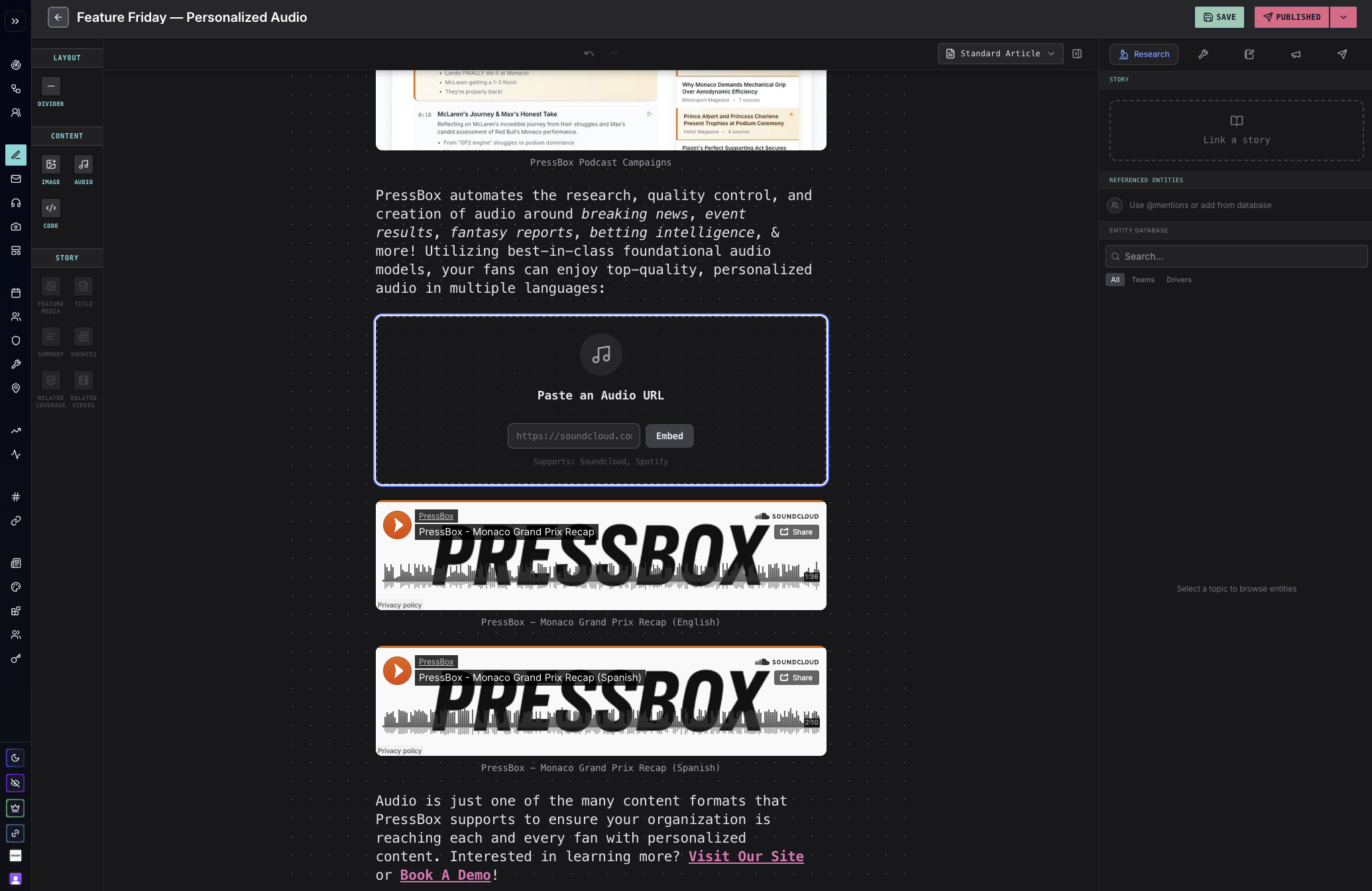The image size is (1372, 891).
Task: Expand the Published button dropdown arrow
Action: [x=1343, y=17]
